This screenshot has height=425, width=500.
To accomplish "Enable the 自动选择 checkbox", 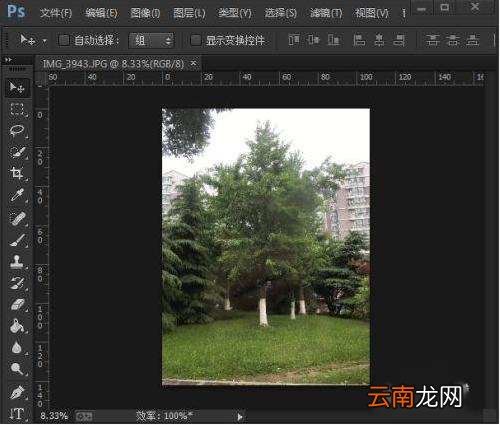I will [x=64, y=40].
